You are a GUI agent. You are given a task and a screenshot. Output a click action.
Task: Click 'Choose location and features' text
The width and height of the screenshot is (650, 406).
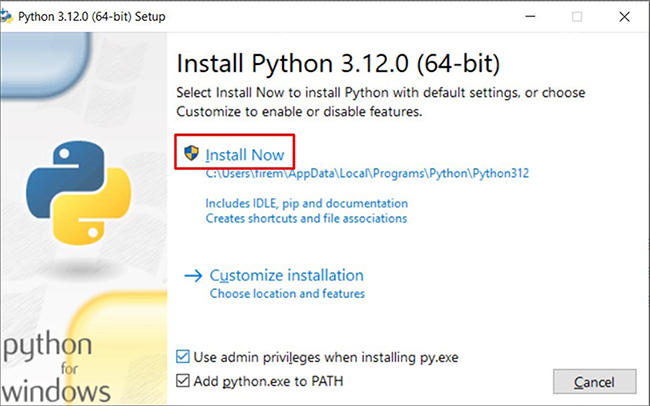(x=287, y=294)
